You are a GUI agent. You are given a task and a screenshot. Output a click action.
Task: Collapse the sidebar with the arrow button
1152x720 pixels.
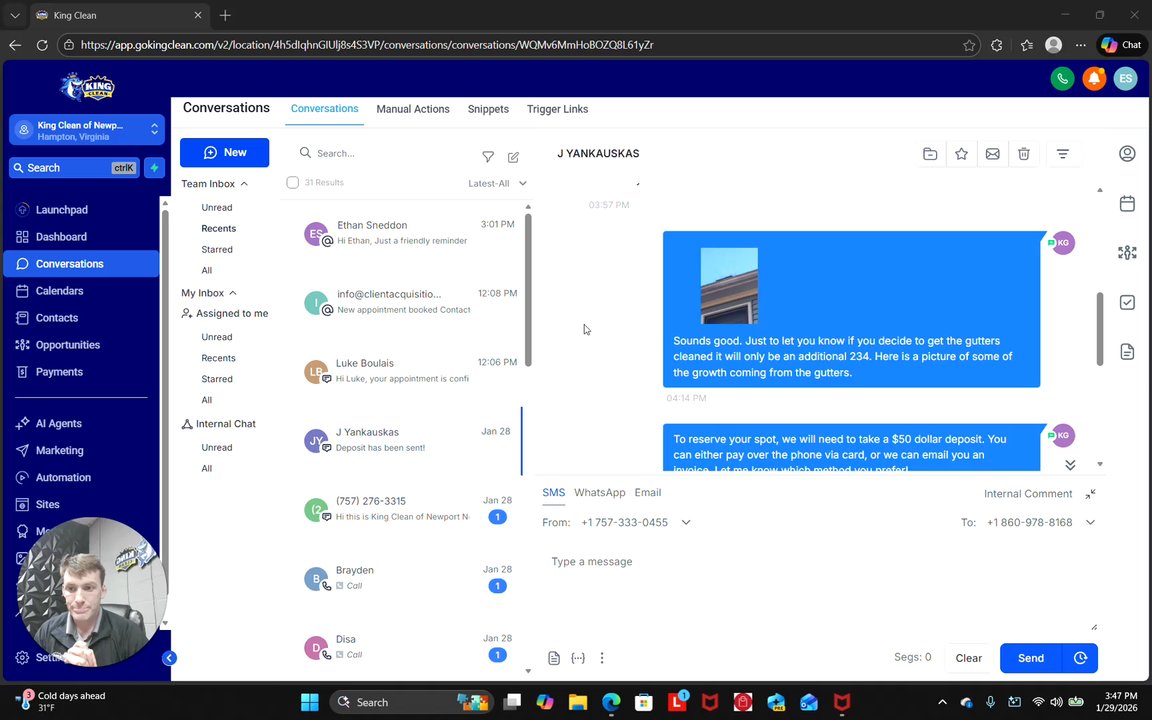pos(169,658)
